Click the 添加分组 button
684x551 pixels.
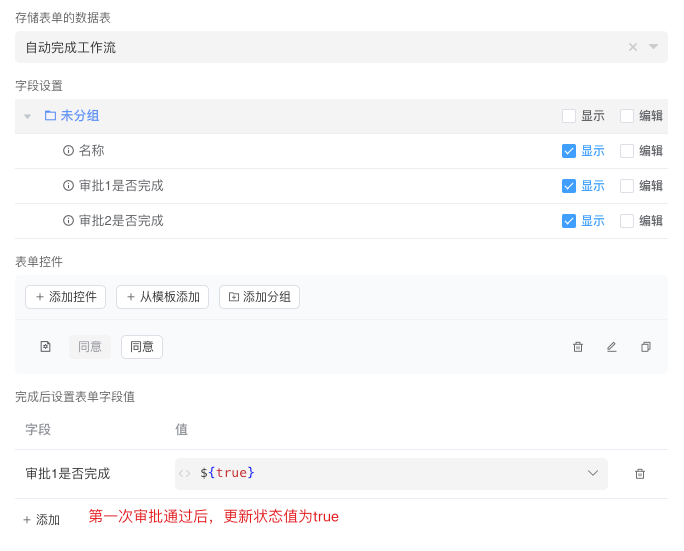tap(259, 297)
